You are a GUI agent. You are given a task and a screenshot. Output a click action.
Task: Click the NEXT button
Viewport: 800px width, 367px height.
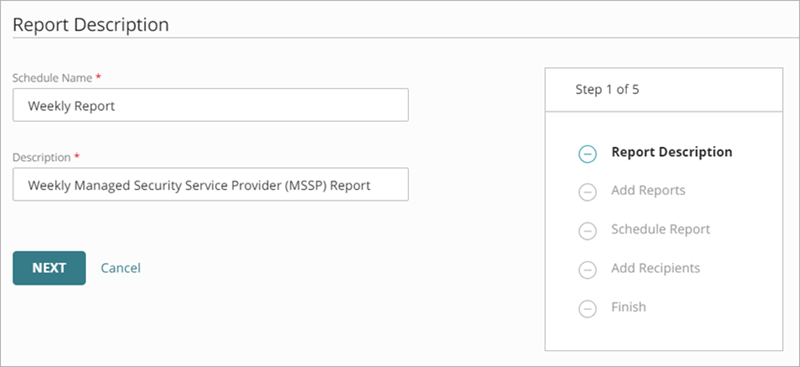[49, 268]
